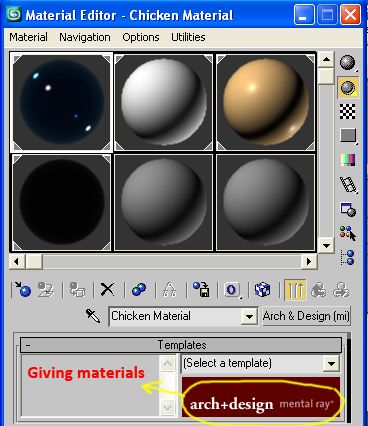Open the Utilities menu
The height and width of the screenshot is (426, 368).
[188, 37]
